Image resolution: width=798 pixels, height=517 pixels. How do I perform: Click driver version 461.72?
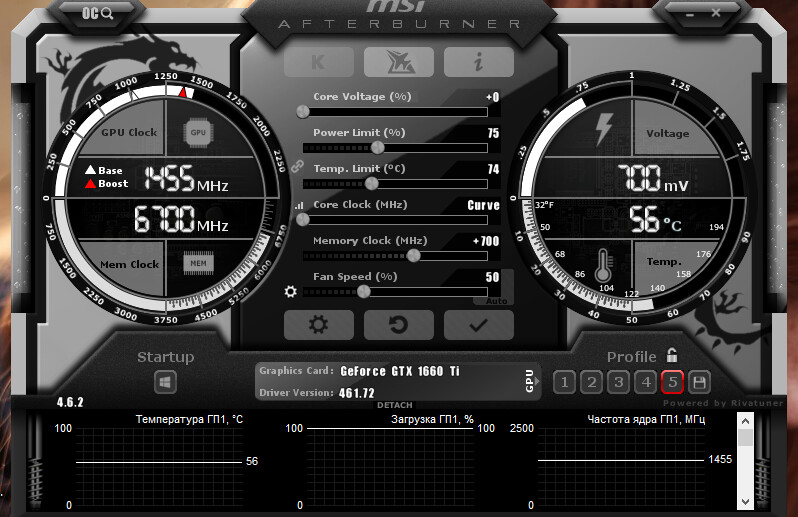click(x=356, y=393)
